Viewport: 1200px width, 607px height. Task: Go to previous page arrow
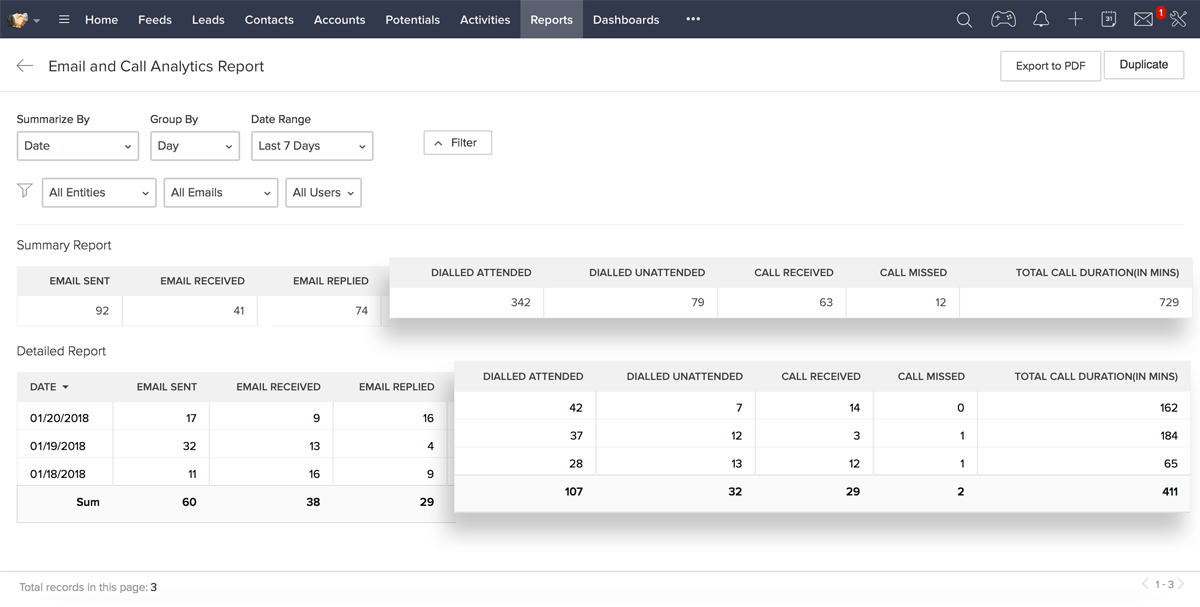(x=1146, y=584)
